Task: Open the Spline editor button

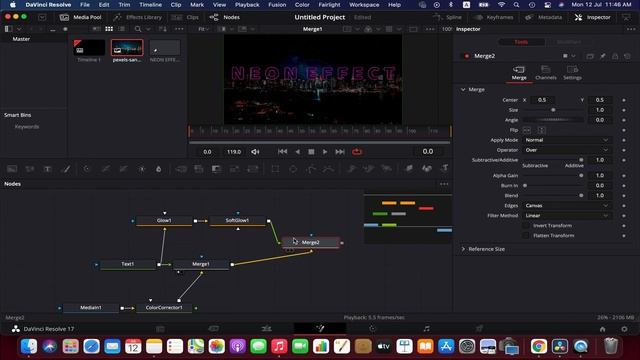Action: tap(447, 17)
